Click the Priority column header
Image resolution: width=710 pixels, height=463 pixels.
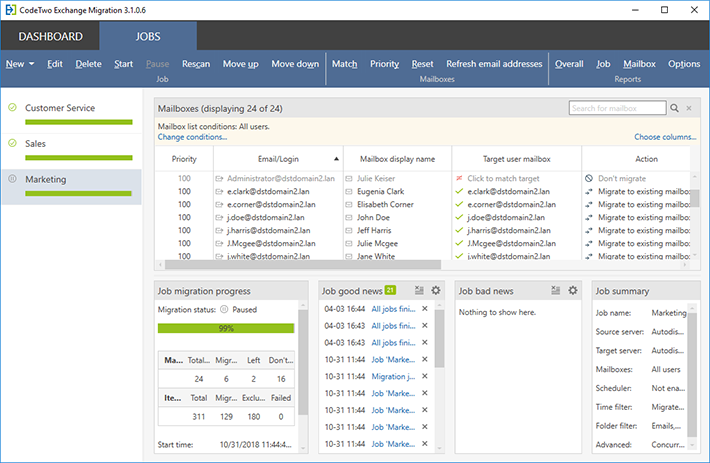(184, 159)
